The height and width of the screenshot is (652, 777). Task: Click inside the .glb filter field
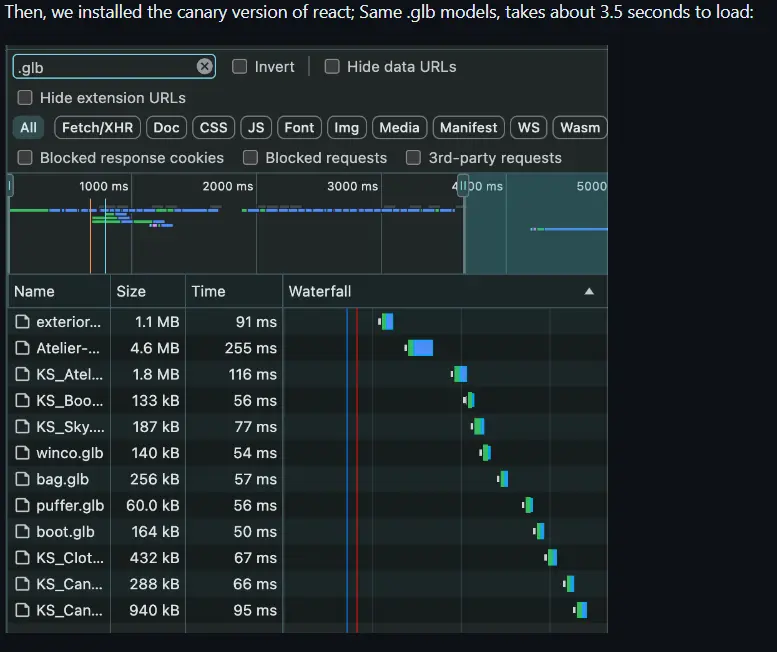tap(106, 67)
